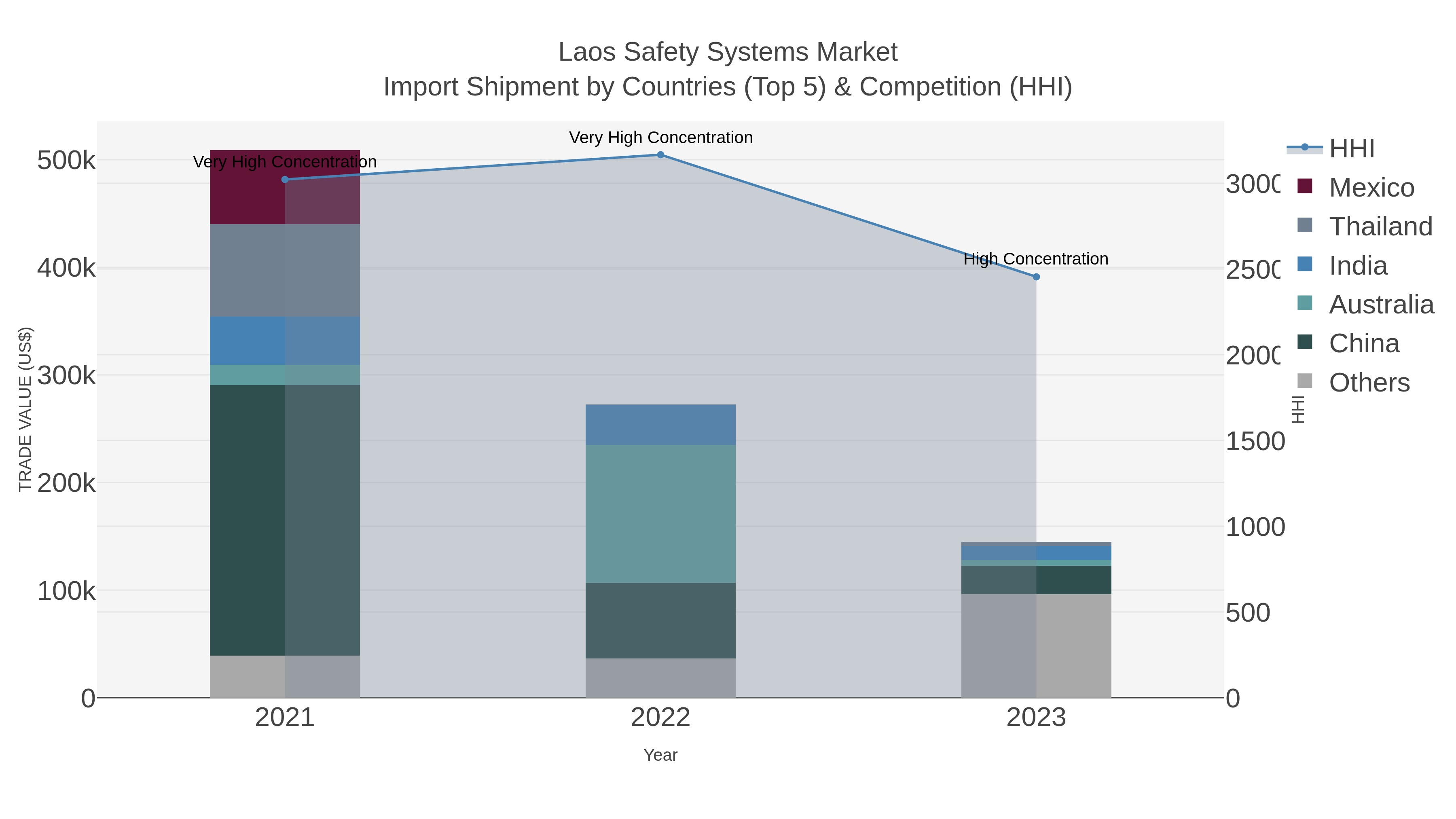Toggle the Australia legend entry

1365,305
